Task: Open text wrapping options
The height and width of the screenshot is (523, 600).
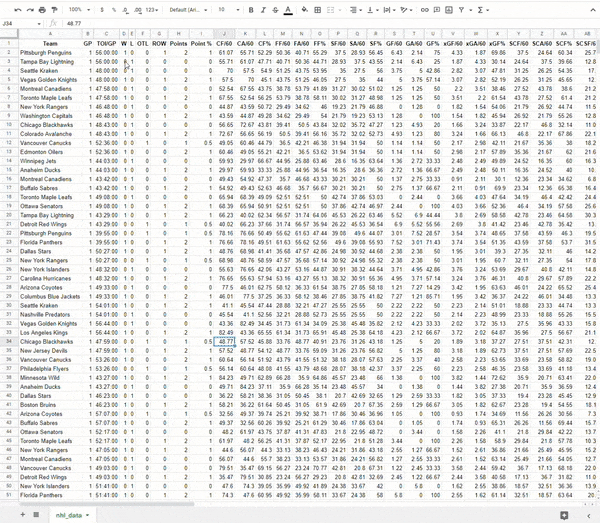Action: coord(389,10)
